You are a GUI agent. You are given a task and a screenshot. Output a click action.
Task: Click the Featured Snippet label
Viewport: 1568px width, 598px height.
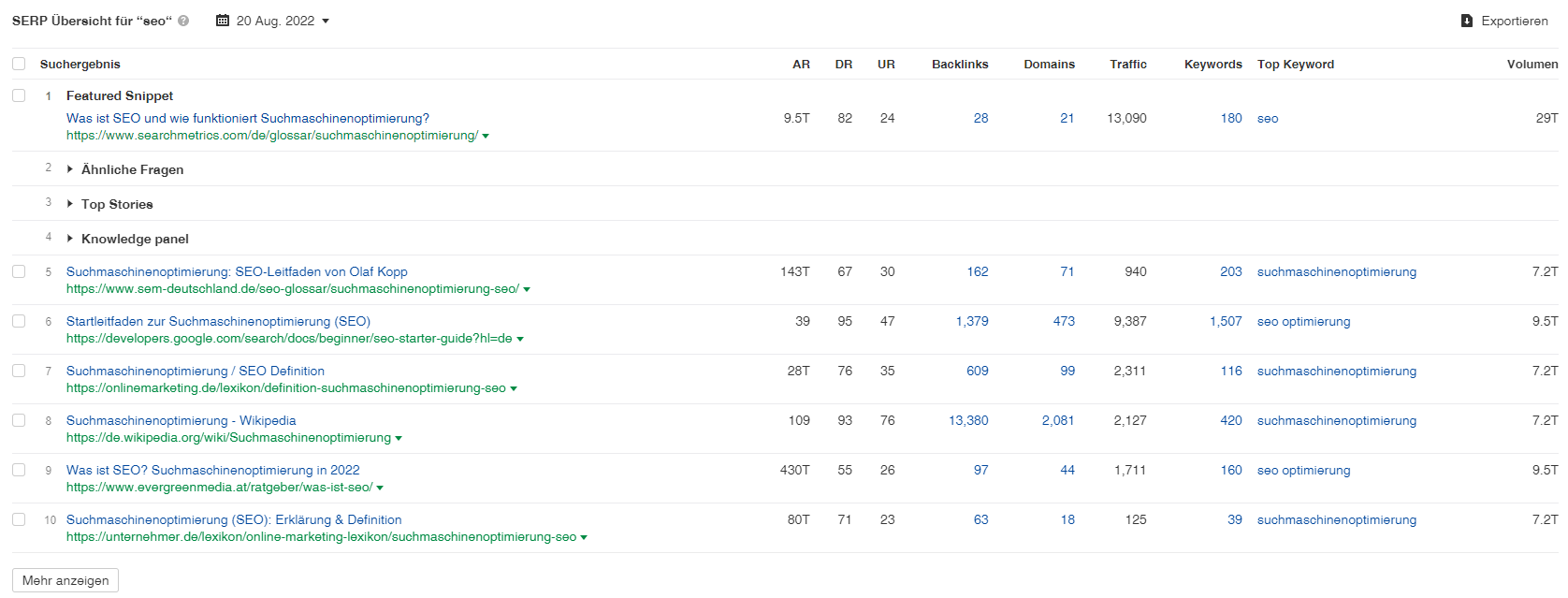click(x=120, y=95)
